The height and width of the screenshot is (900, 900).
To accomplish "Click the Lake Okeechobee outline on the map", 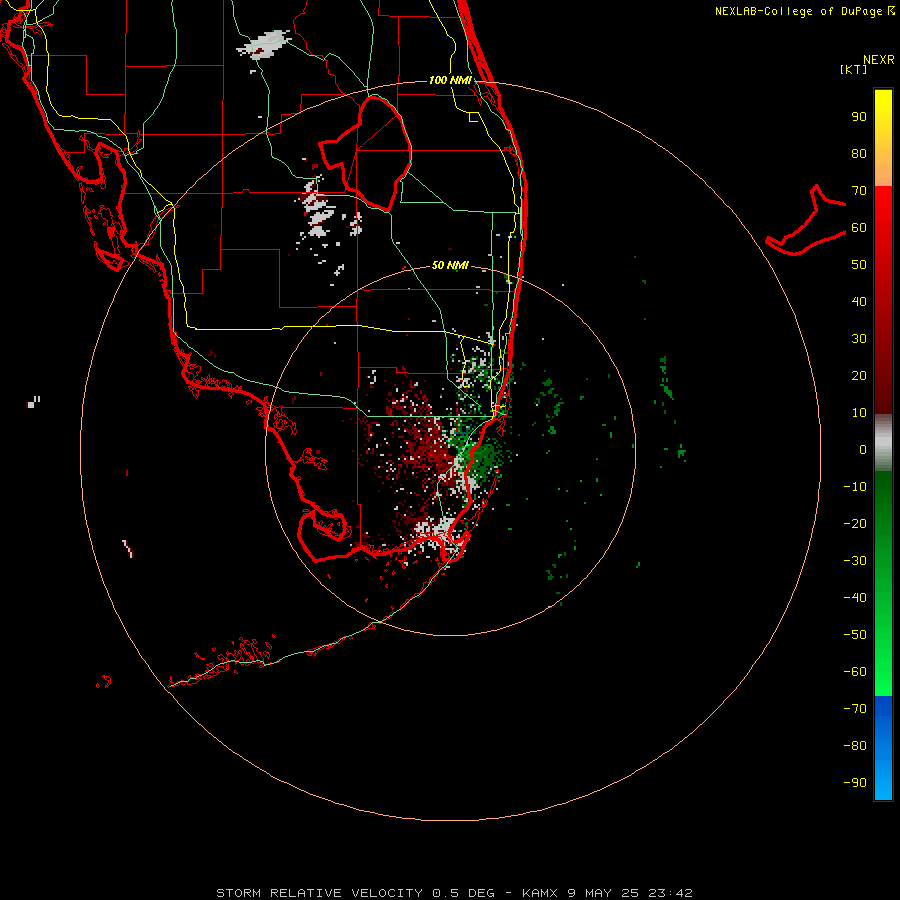I will coord(366,153).
